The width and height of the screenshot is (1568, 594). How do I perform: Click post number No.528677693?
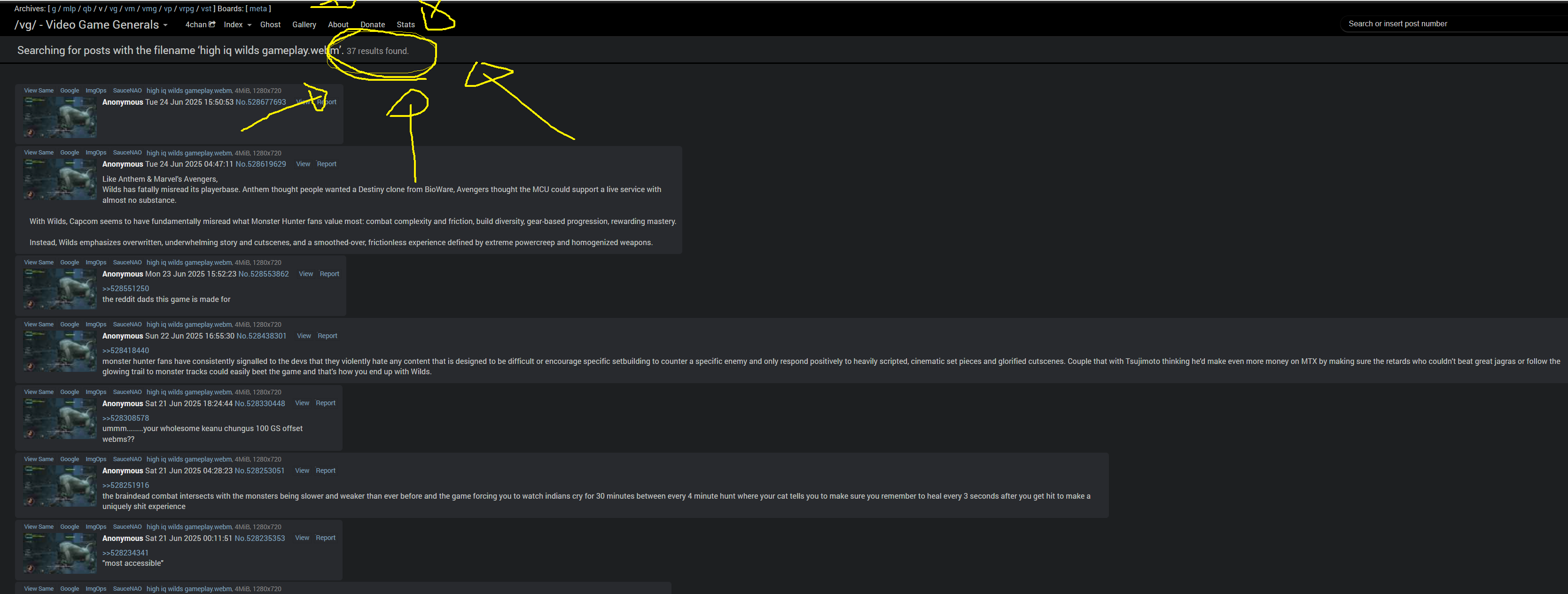260,102
